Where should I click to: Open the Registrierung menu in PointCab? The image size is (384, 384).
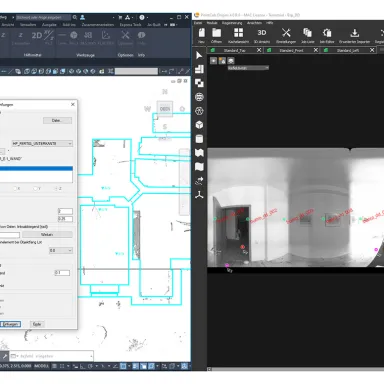coord(232,23)
